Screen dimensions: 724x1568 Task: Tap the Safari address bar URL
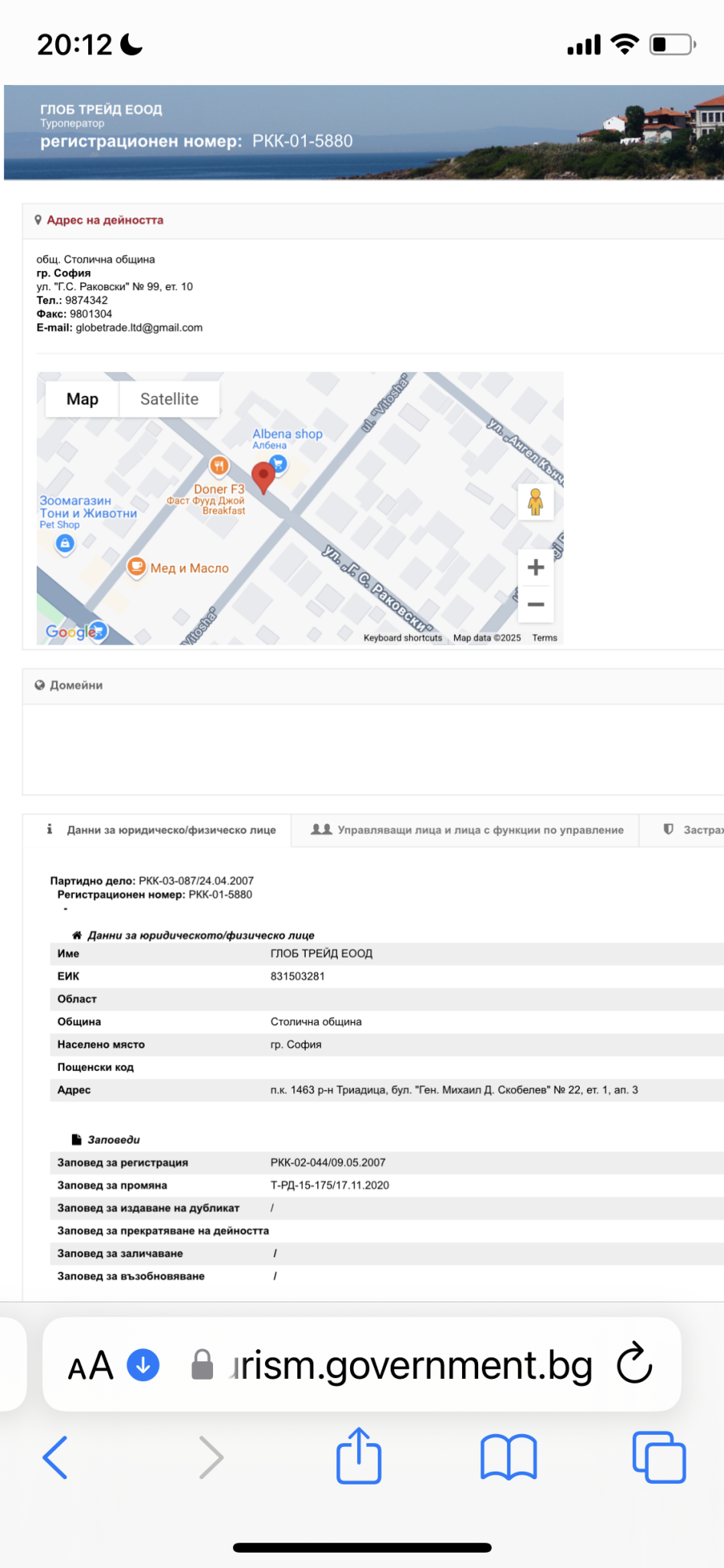pos(410,1364)
